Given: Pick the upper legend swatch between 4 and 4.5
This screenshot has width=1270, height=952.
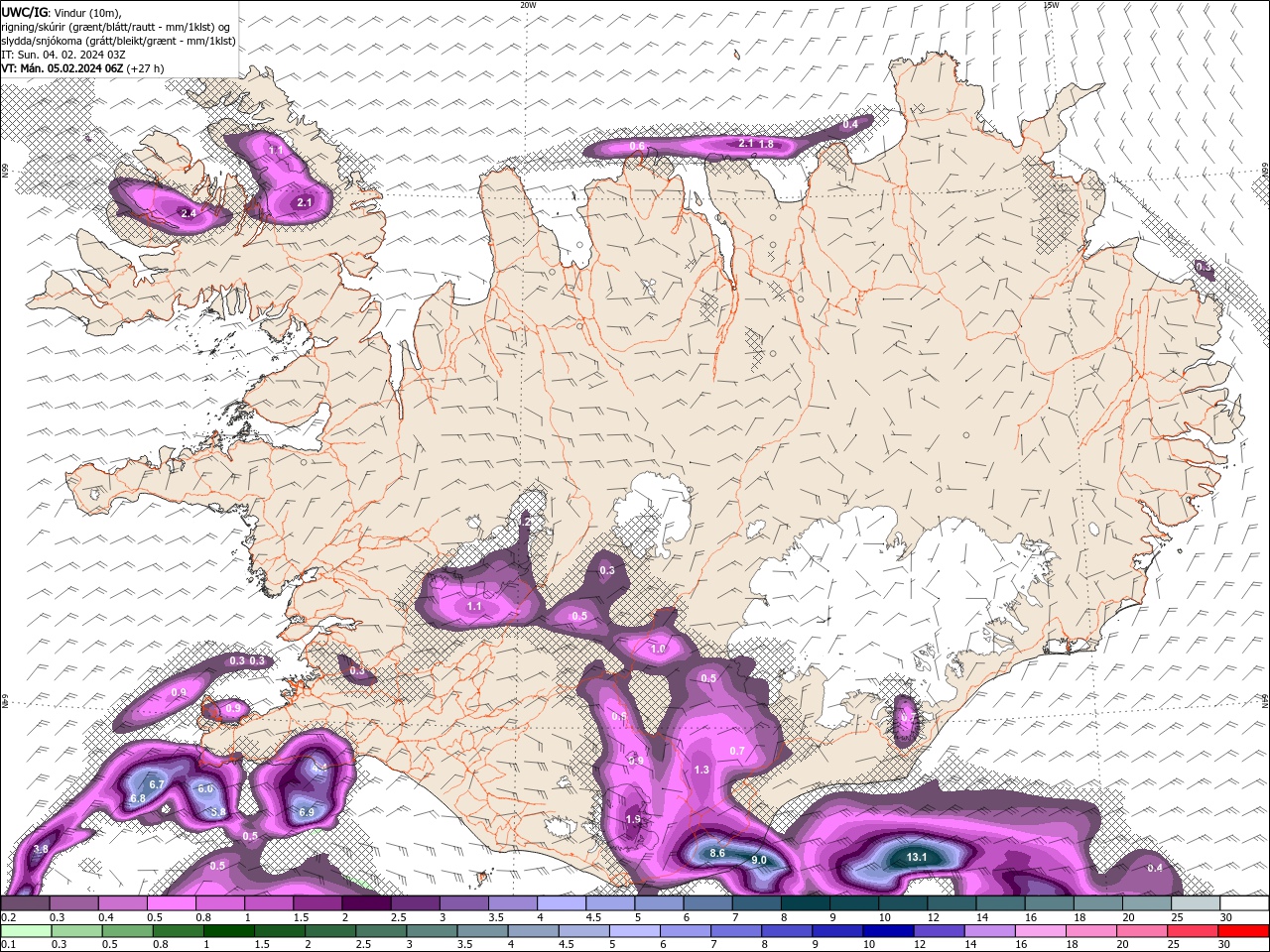Looking at the screenshot, I should tap(562, 903).
